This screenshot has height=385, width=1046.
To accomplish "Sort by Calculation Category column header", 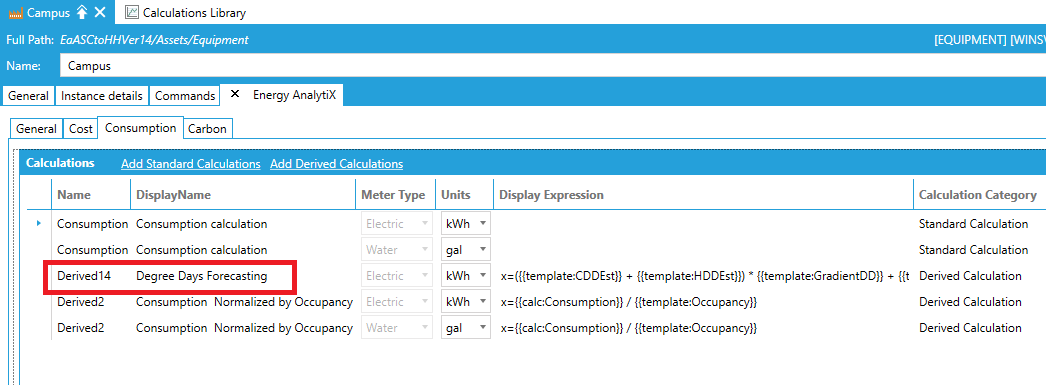I will click(x=978, y=195).
